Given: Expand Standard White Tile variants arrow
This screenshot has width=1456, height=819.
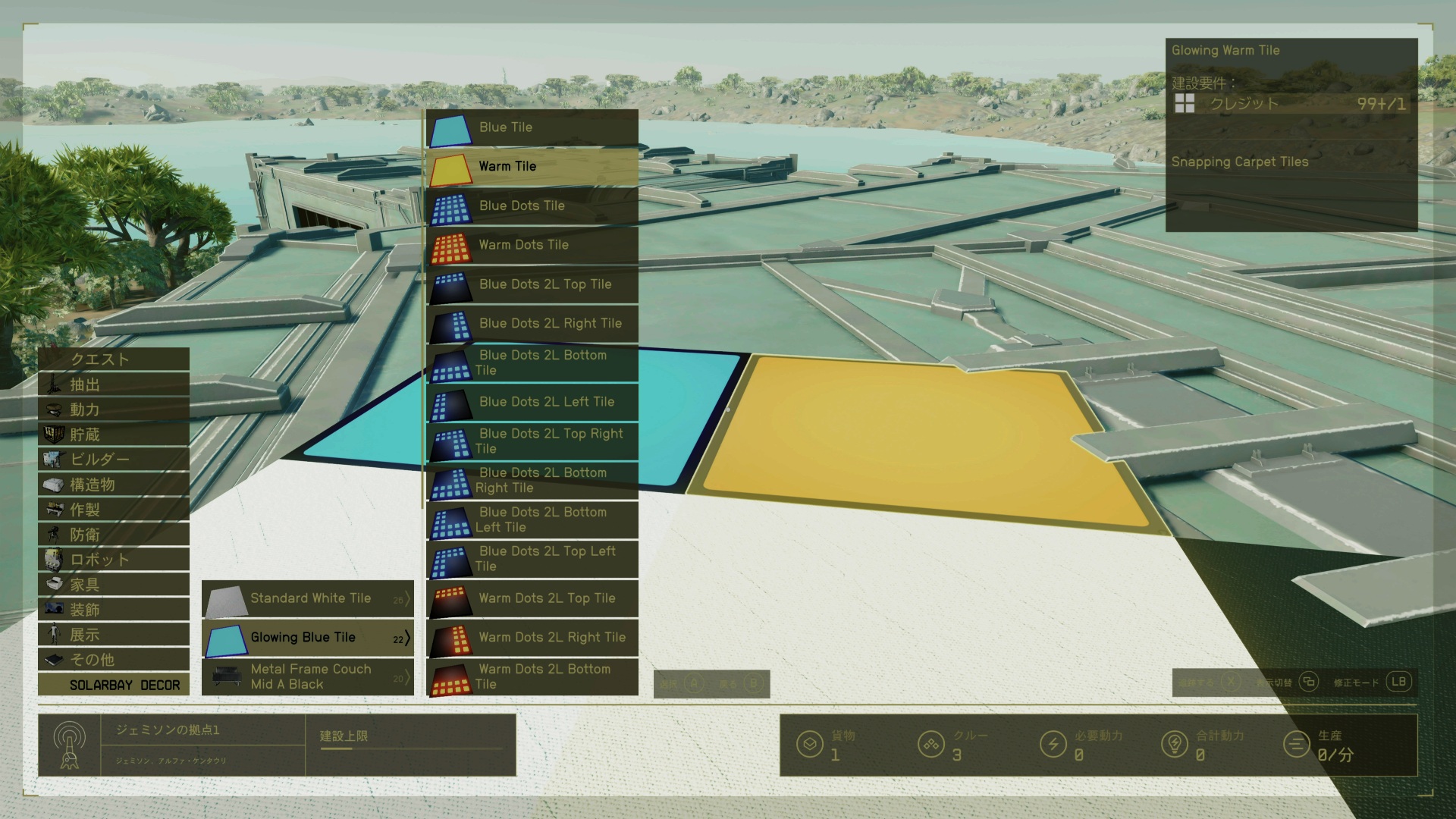Looking at the screenshot, I should pos(406,599).
